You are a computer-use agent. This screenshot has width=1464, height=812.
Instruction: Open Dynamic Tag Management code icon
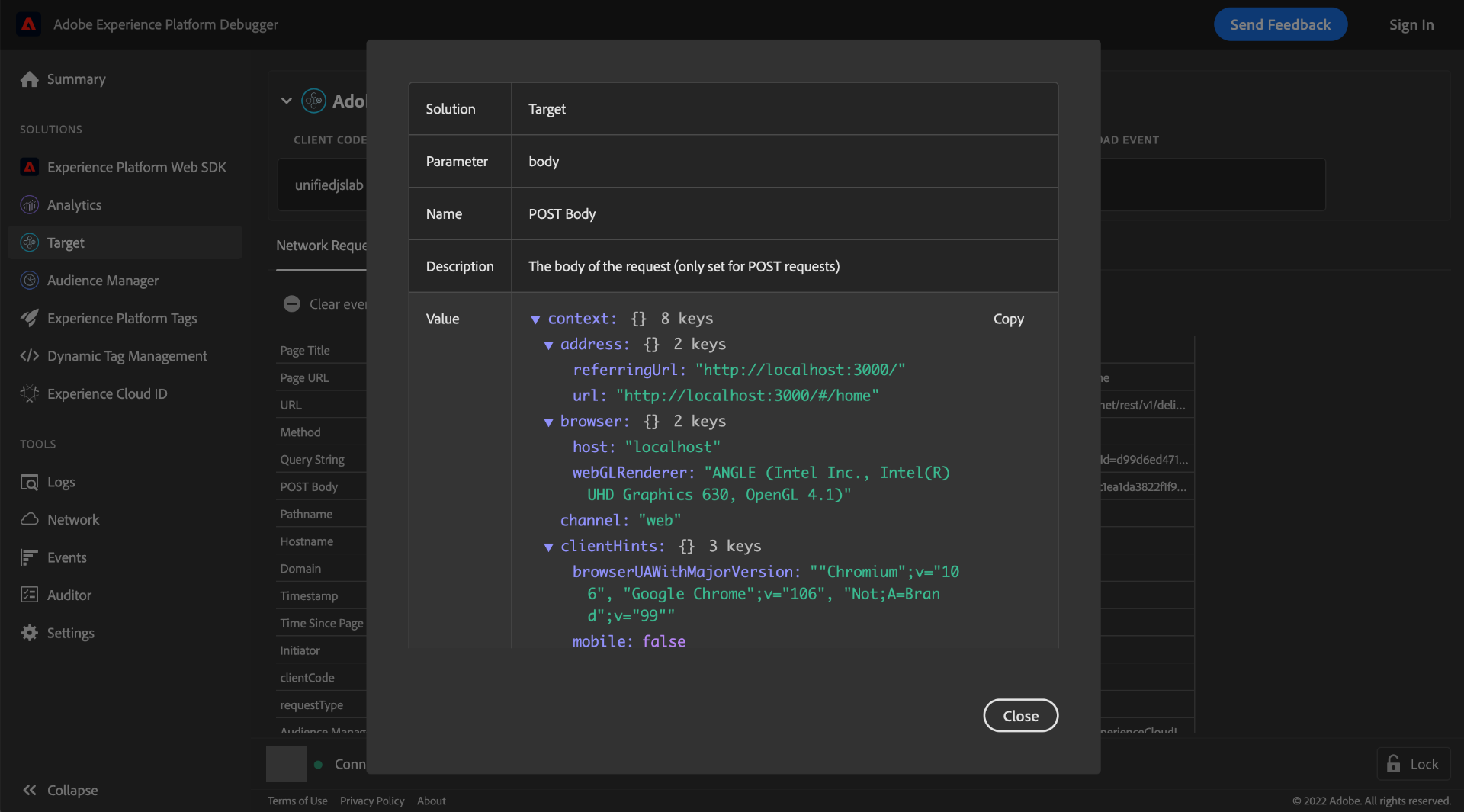30,356
